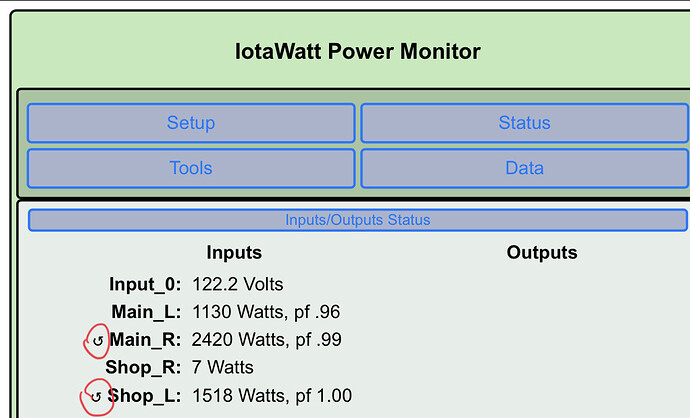Click the 122.2 Volts reading

pos(238,284)
